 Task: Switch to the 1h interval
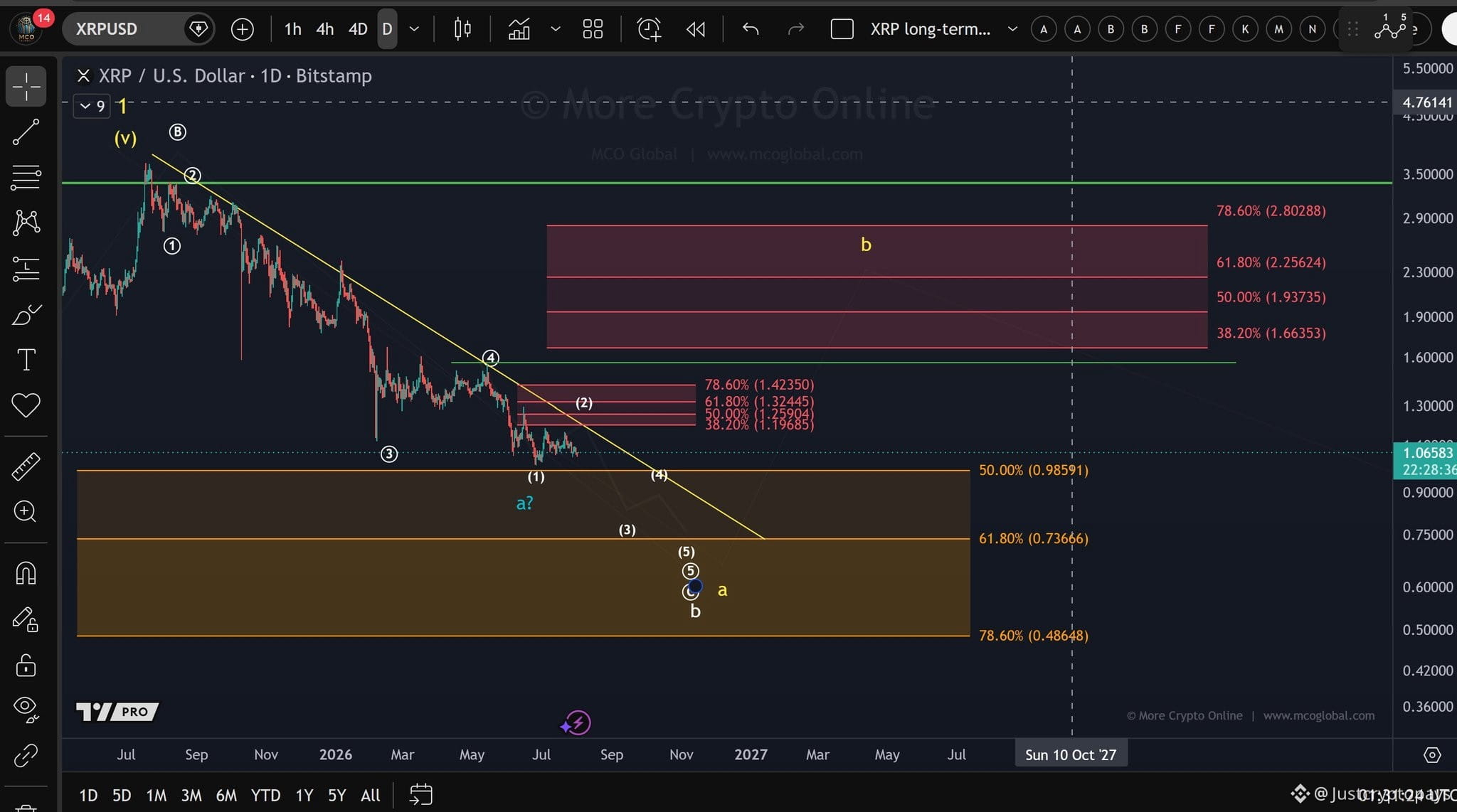[292, 29]
